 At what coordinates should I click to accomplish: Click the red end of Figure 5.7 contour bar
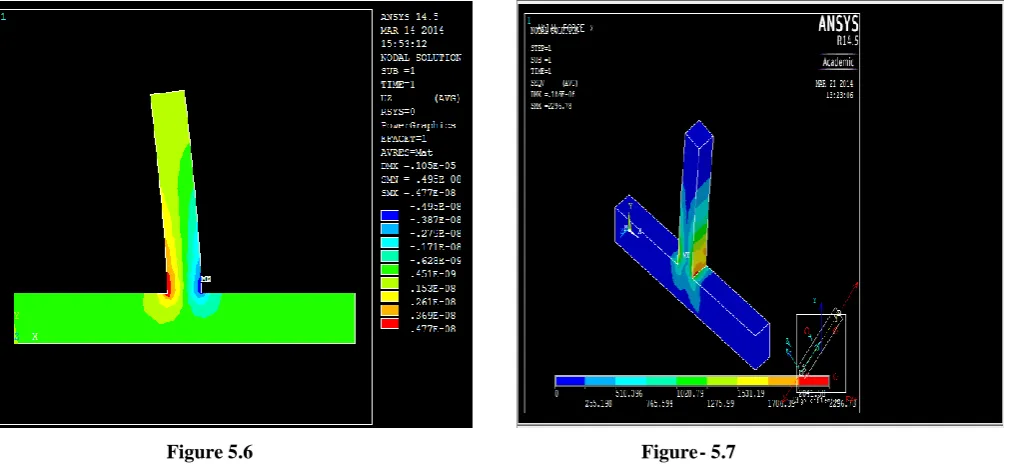pyautogui.click(x=813, y=381)
